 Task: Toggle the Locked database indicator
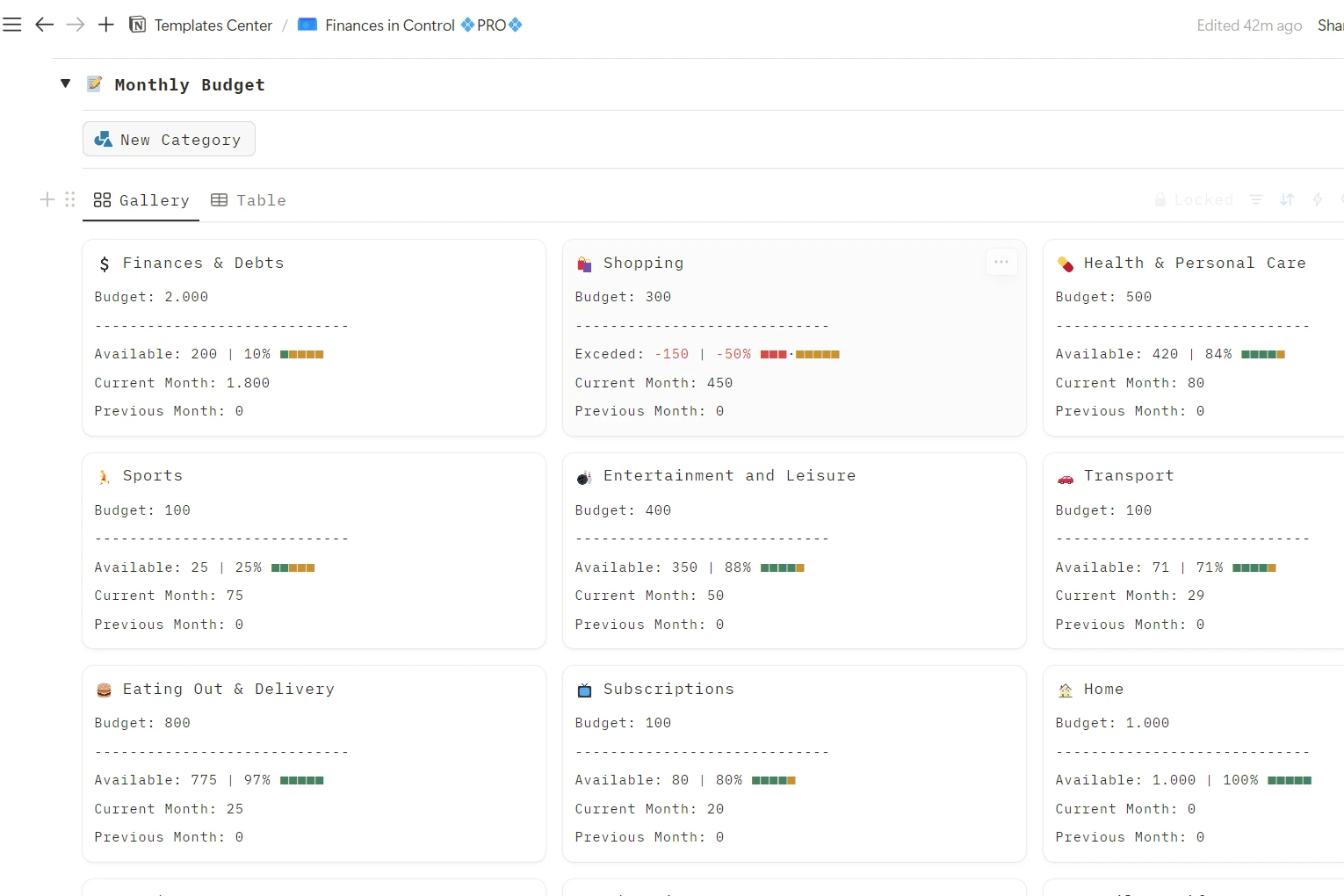(1194, 199)
